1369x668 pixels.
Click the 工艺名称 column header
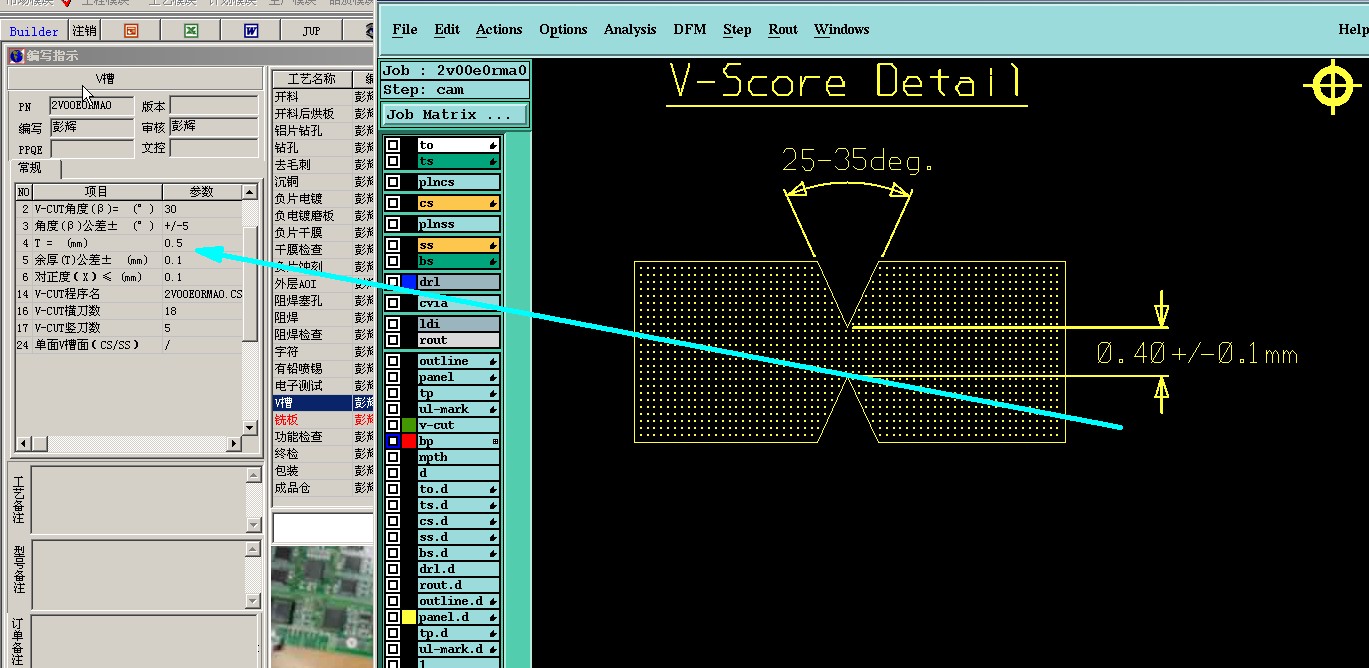[x=312, y=79]
